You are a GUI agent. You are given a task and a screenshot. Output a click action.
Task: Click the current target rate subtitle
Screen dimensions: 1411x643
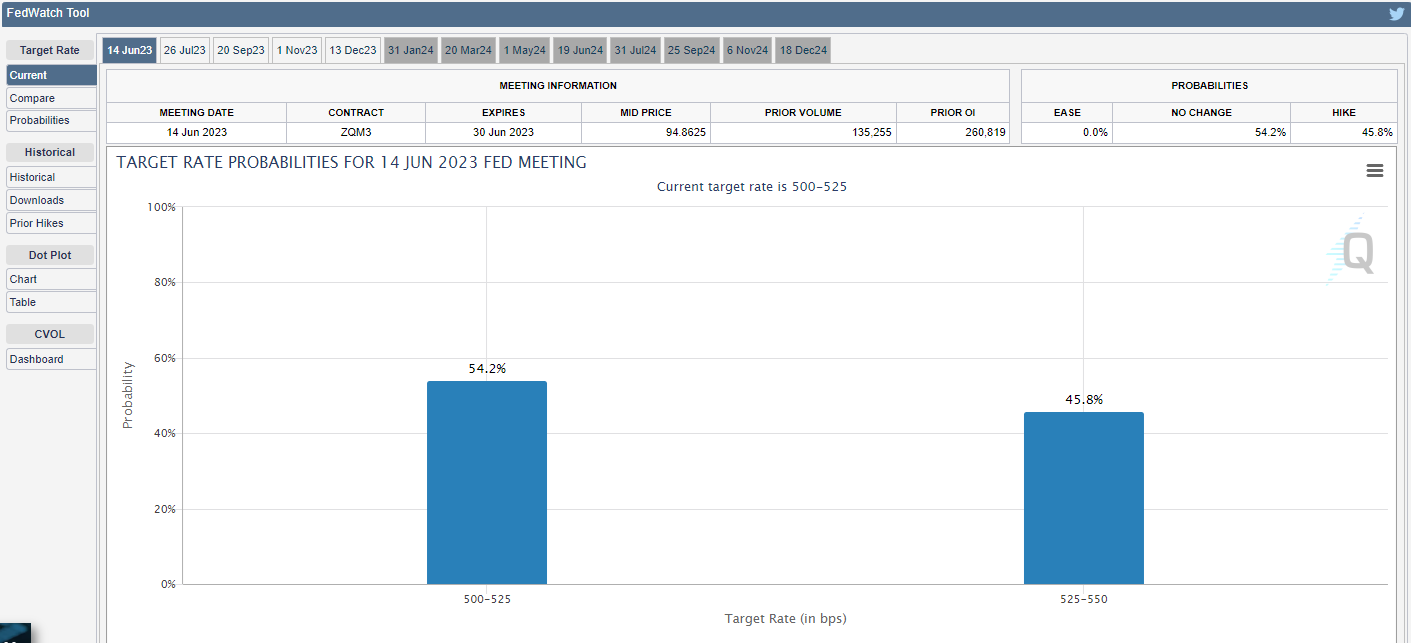coord(752,187)
